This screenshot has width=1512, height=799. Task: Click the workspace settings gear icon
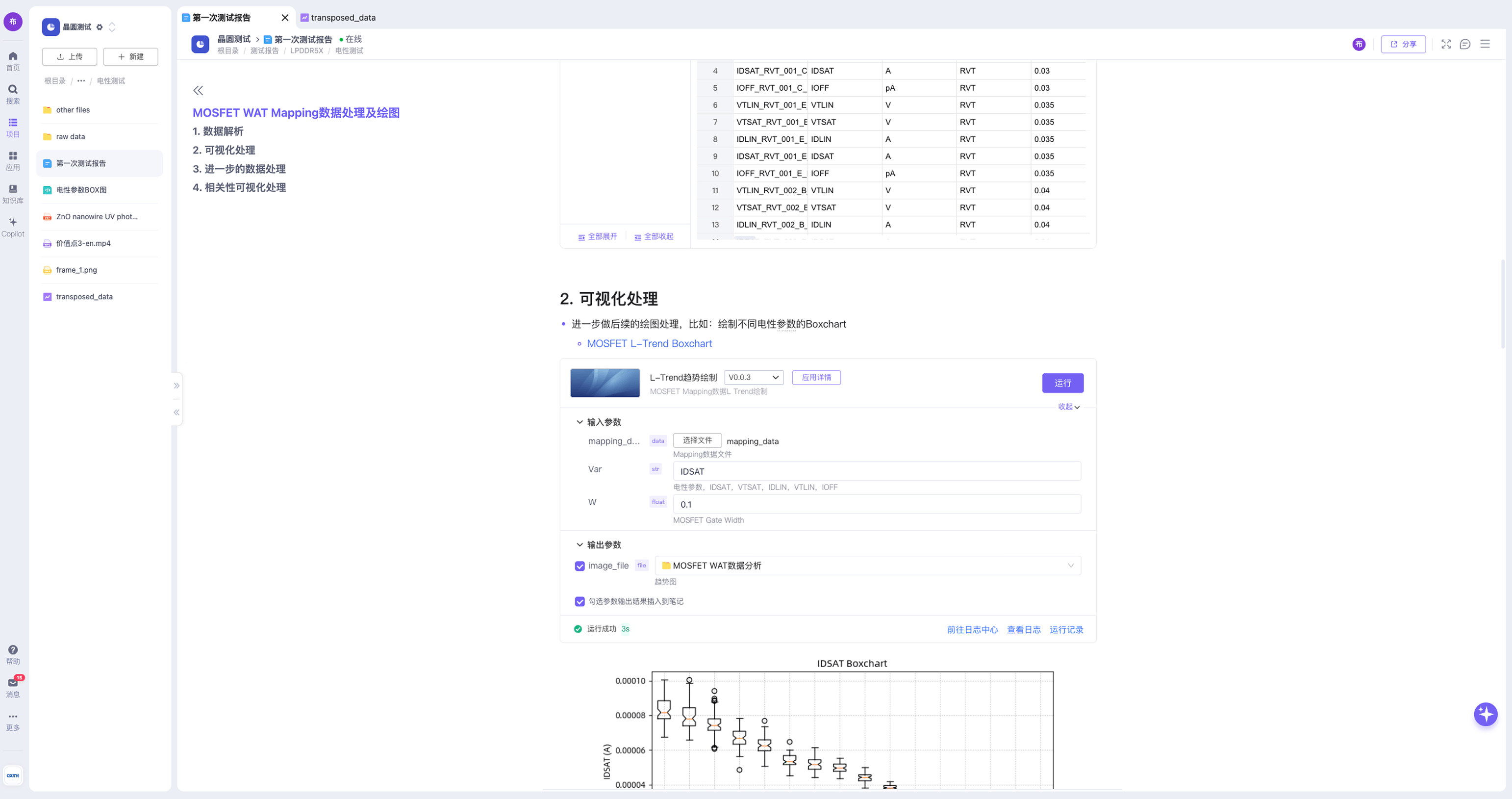pyautogui.click(x=99, y=27)
